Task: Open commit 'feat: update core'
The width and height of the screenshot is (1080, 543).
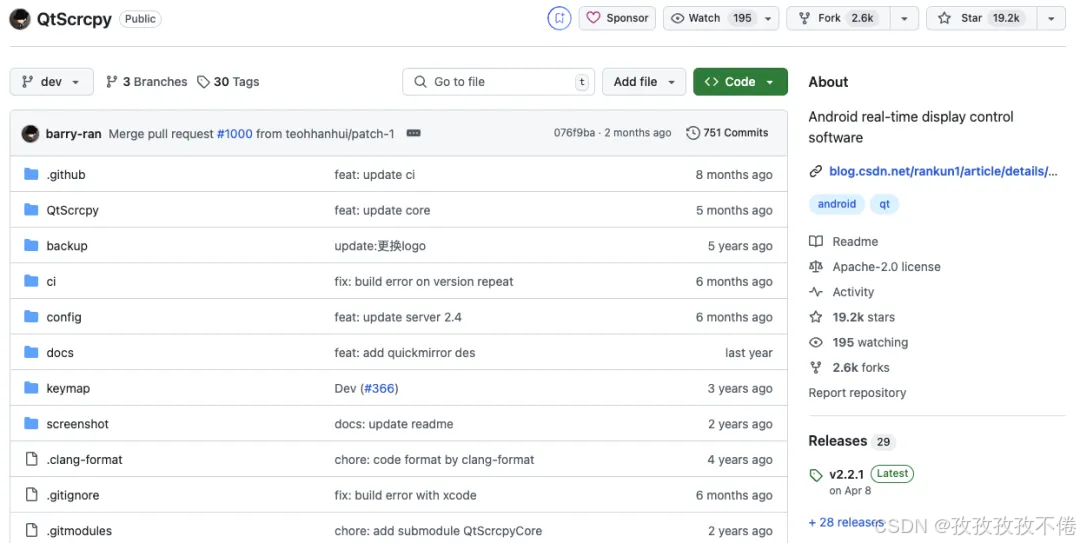Action: [x=382, y=211]
